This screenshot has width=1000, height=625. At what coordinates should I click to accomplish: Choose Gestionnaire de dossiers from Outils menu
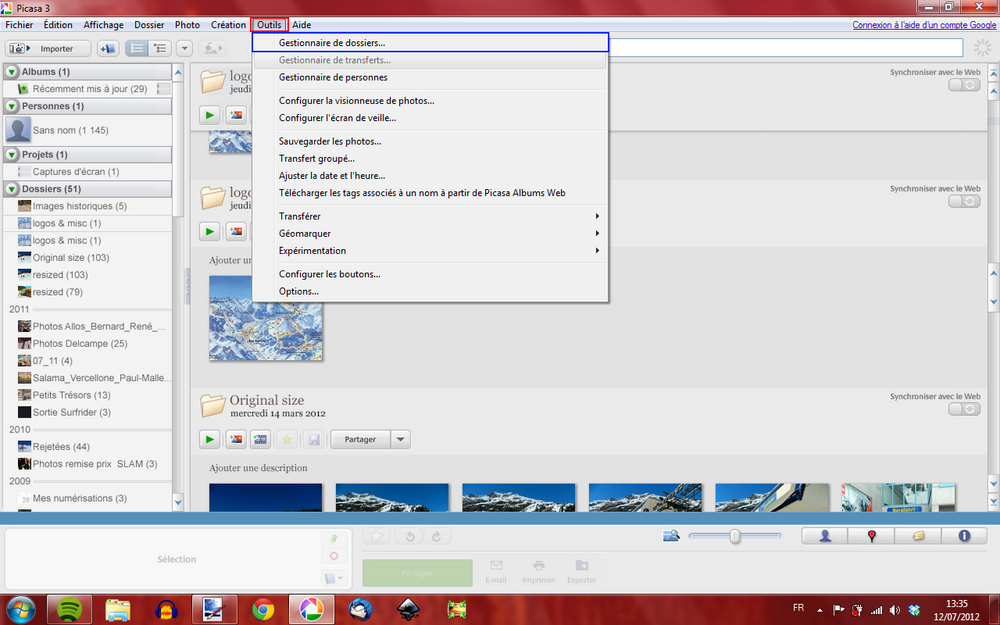pos(430,43)
